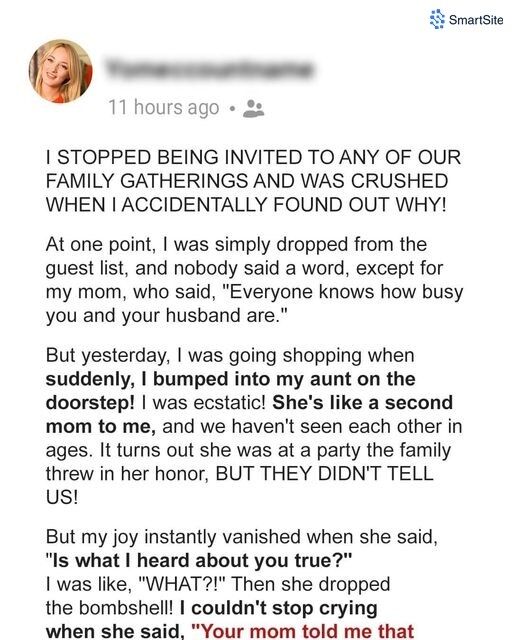This screenshot has height=640, width=512.
Task: Click the blurred account name
Action: 208,68
